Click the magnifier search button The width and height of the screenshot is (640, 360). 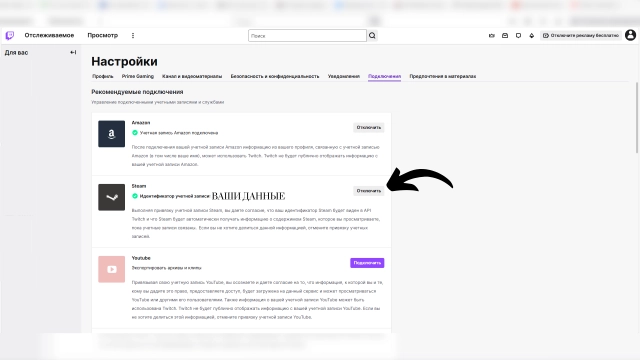(372, 36)
